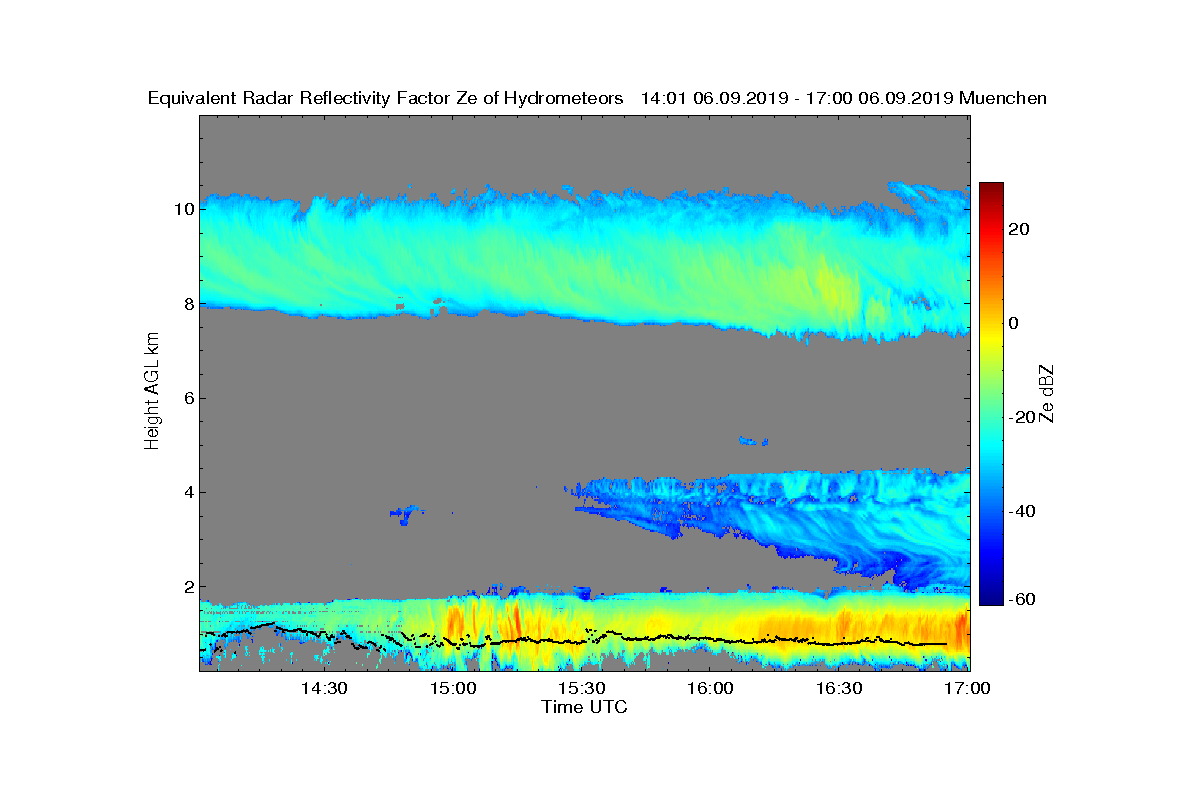Image resolution: width=1200 pixels, height=800 pixels.
Task: Click the dark red top of the colorbar
Action: (991, 188)
